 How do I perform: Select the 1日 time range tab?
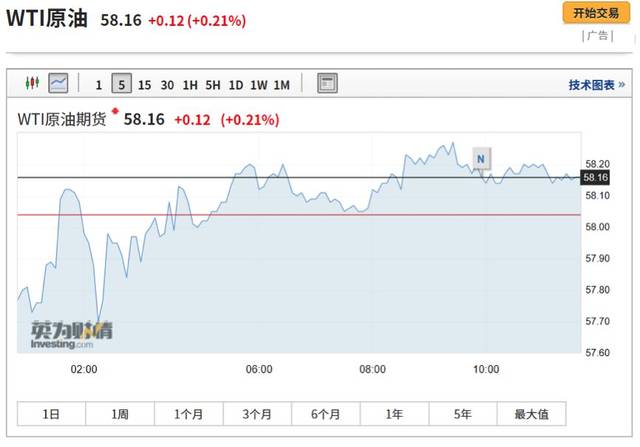52,414
